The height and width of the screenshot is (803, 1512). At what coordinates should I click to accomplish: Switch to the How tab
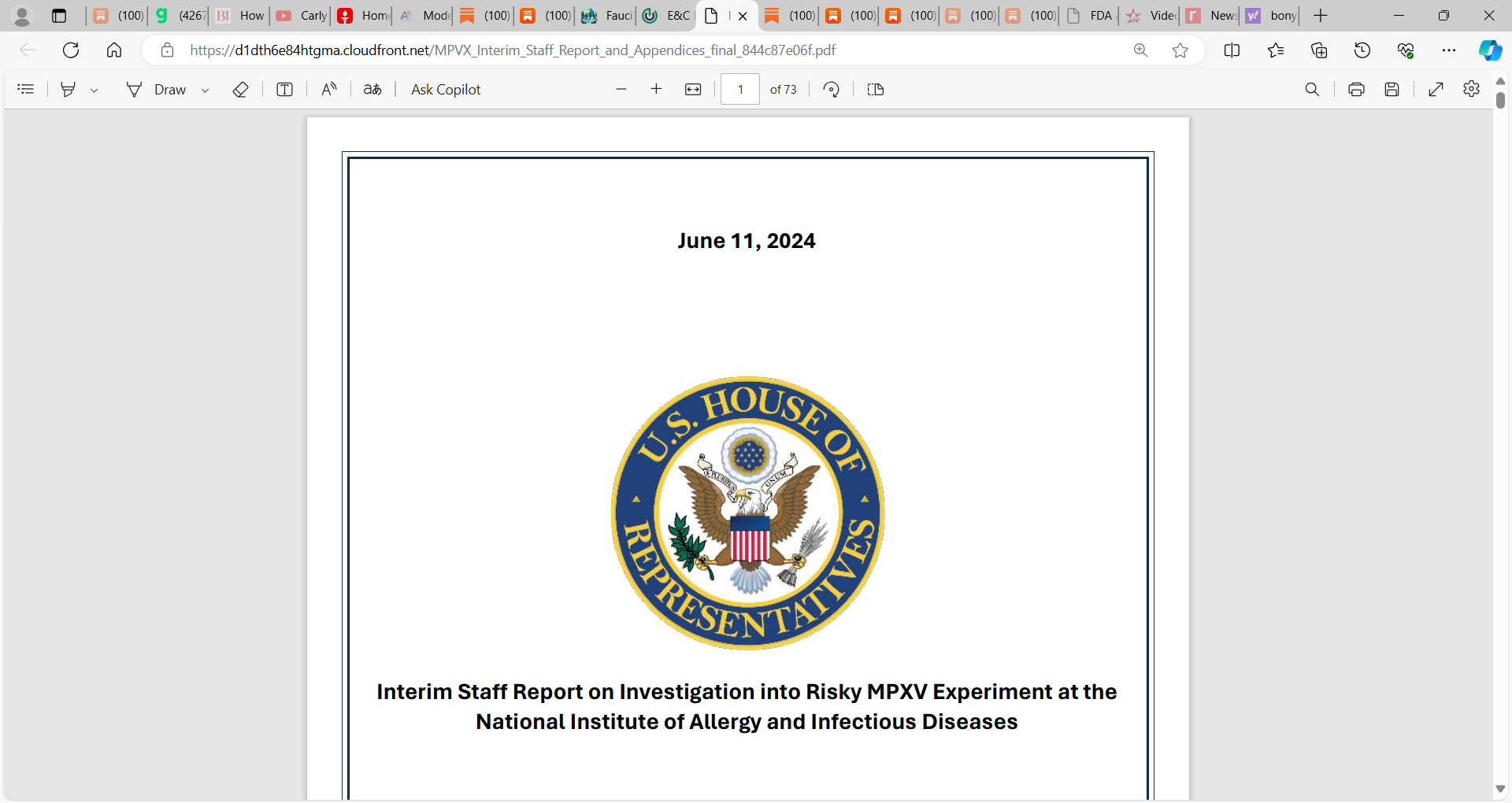coord(240,16)
